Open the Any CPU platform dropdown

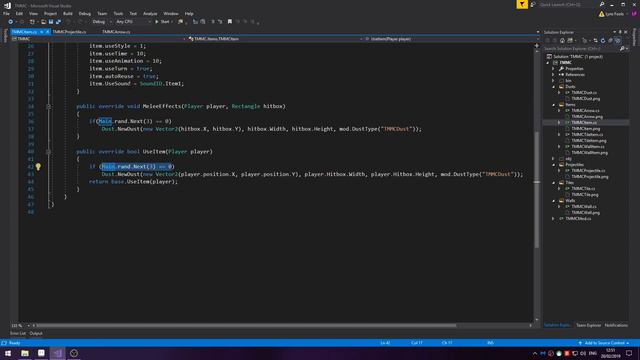[133, 22]
